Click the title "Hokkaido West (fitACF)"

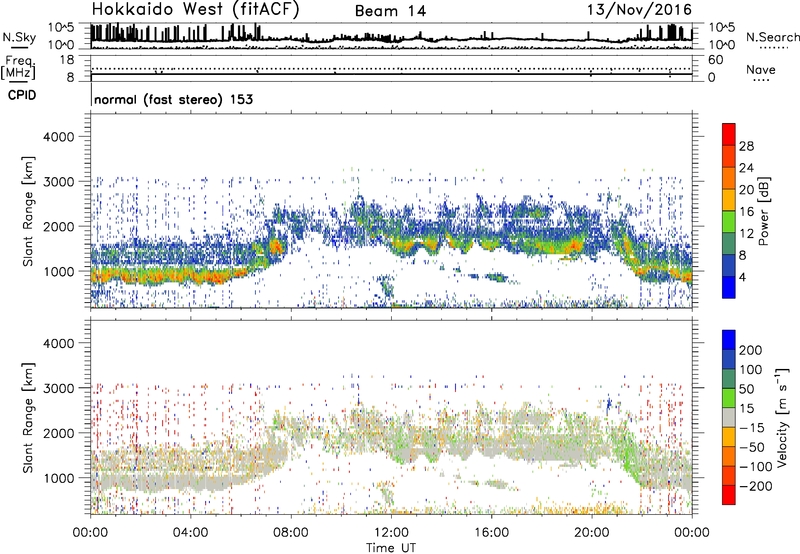click(x=196, y=10)
